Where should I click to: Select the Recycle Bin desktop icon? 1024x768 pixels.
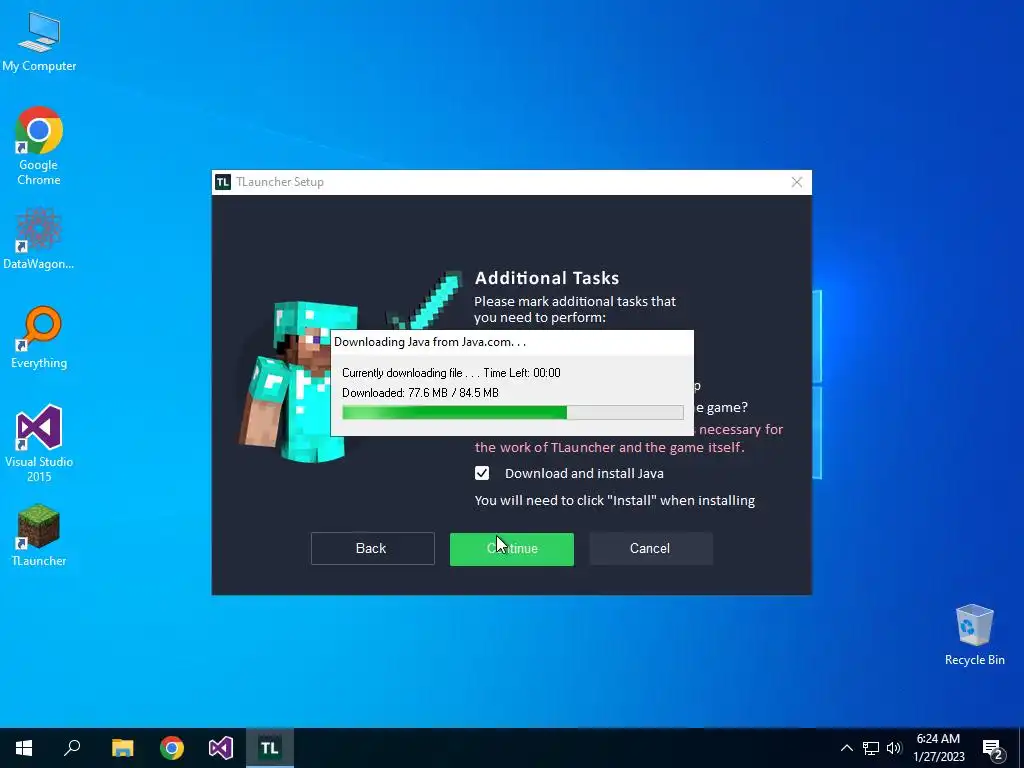[x=974, y=635]
